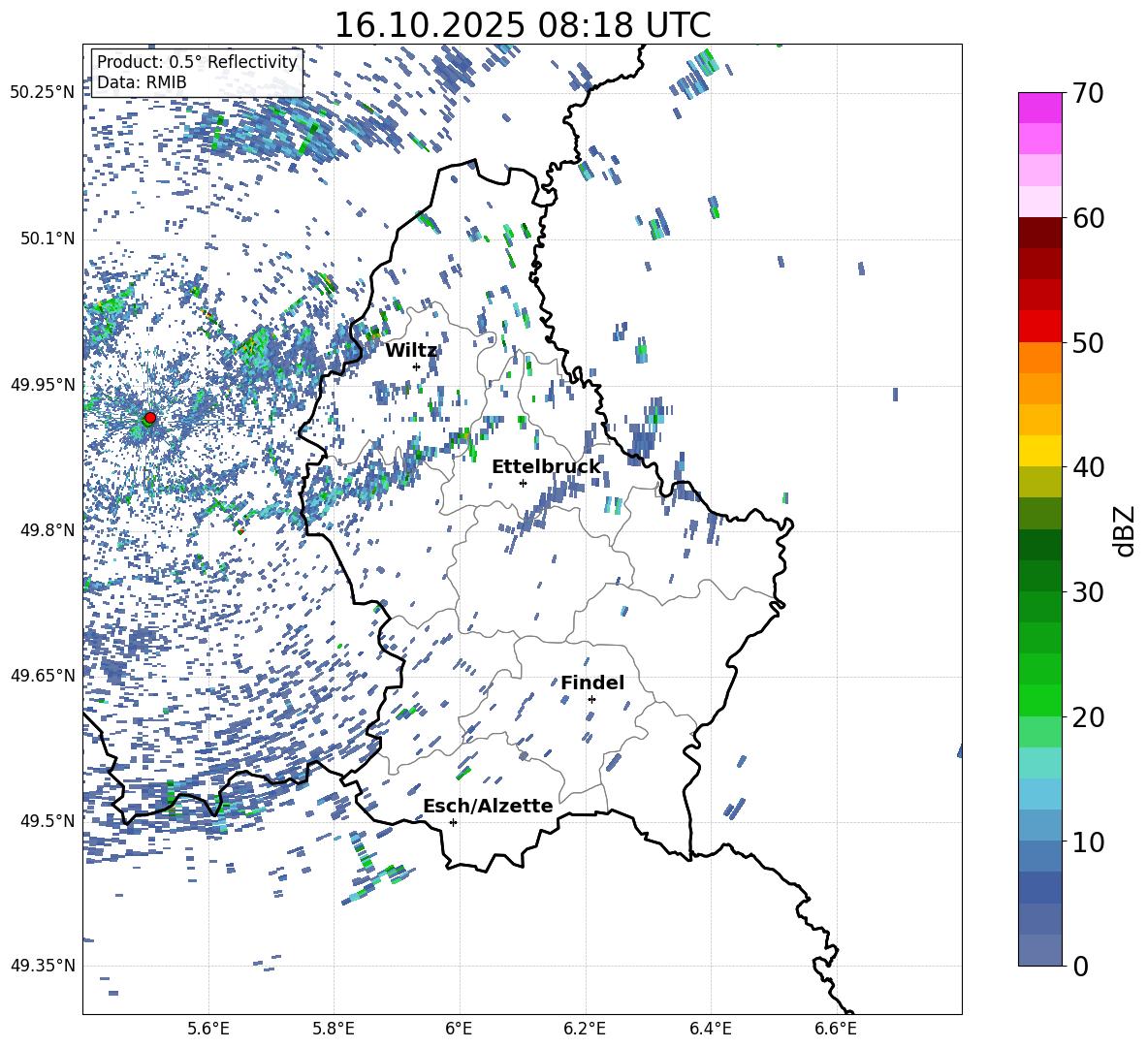Select the Ettelbruck label

pyautogui.click(x=546, y=467)
